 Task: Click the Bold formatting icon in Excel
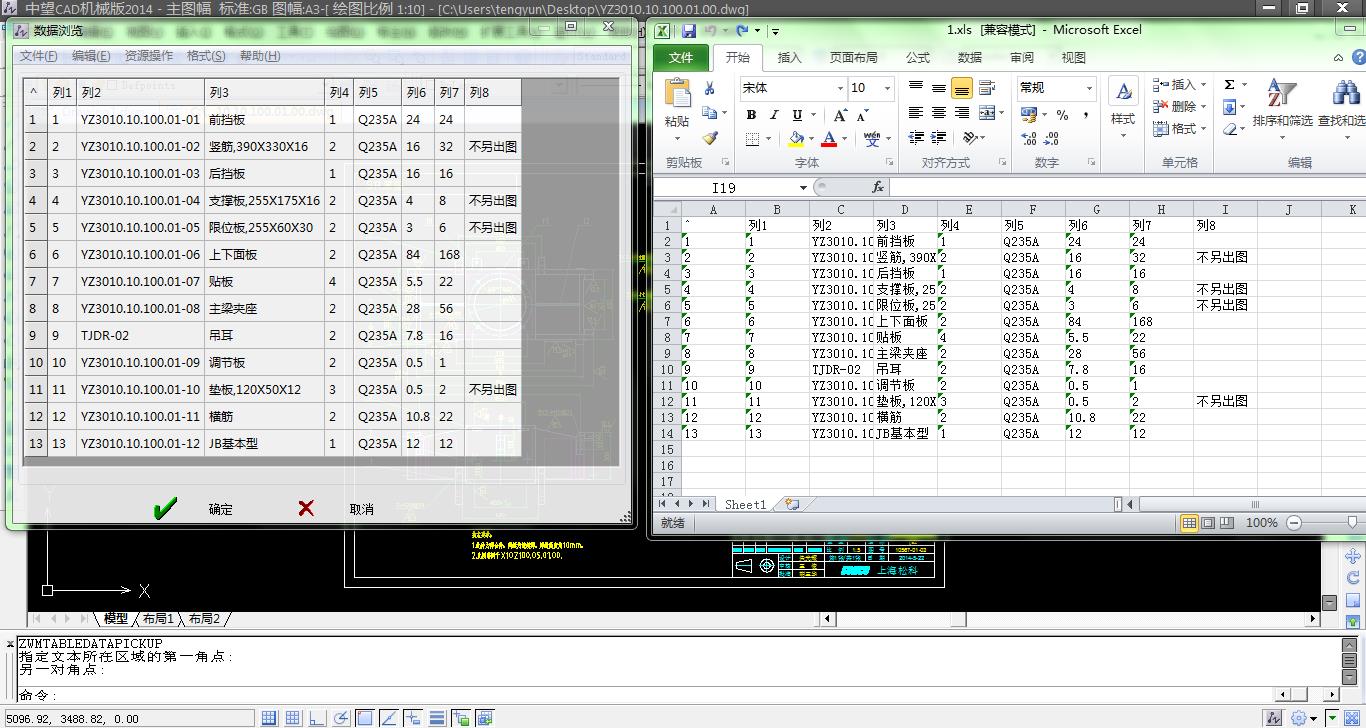[751, 115]
